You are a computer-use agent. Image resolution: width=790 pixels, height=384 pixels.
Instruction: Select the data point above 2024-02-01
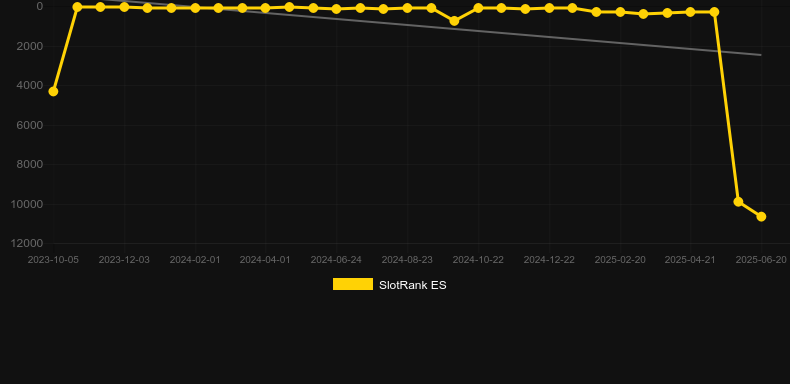[195, 8]
